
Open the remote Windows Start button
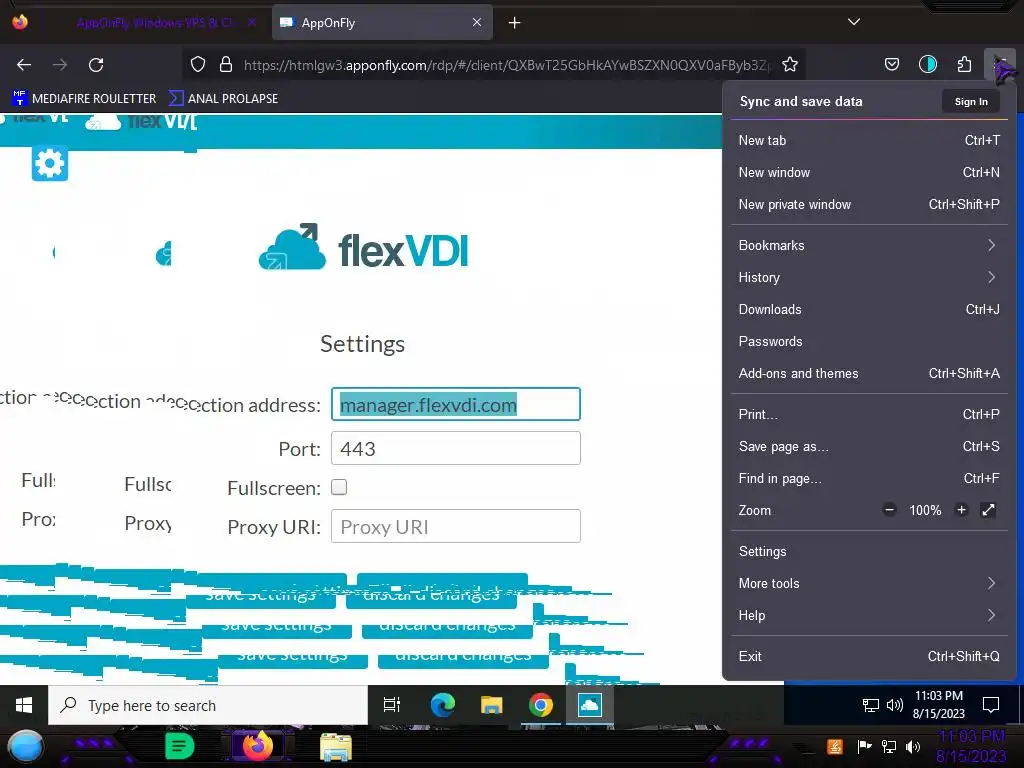tap(24, 705)
